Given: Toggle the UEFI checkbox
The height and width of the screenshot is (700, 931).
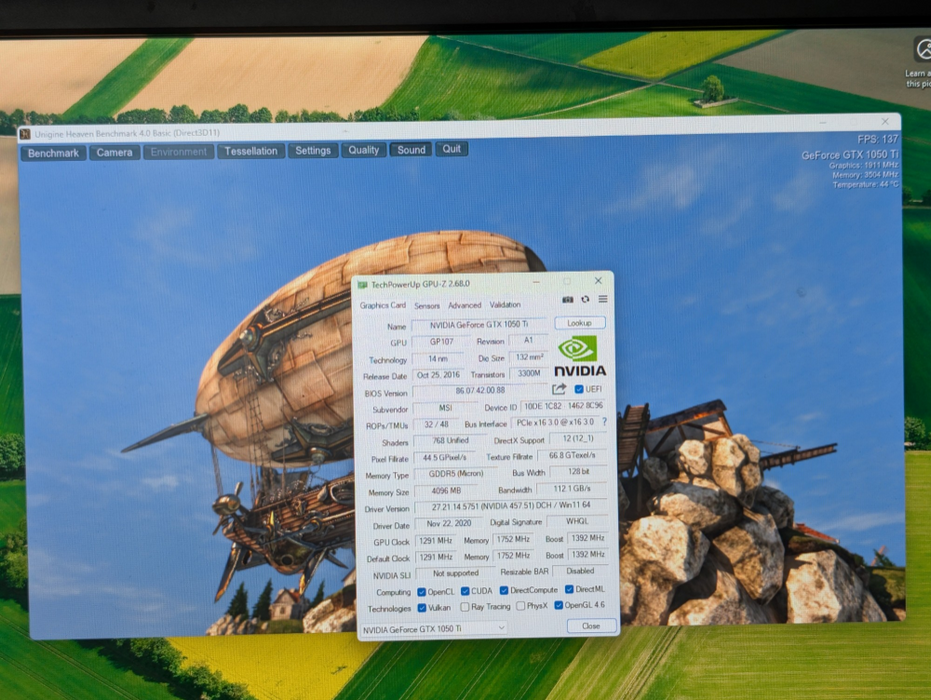Looking at the screenshot, I should click(x=579, y=389).
